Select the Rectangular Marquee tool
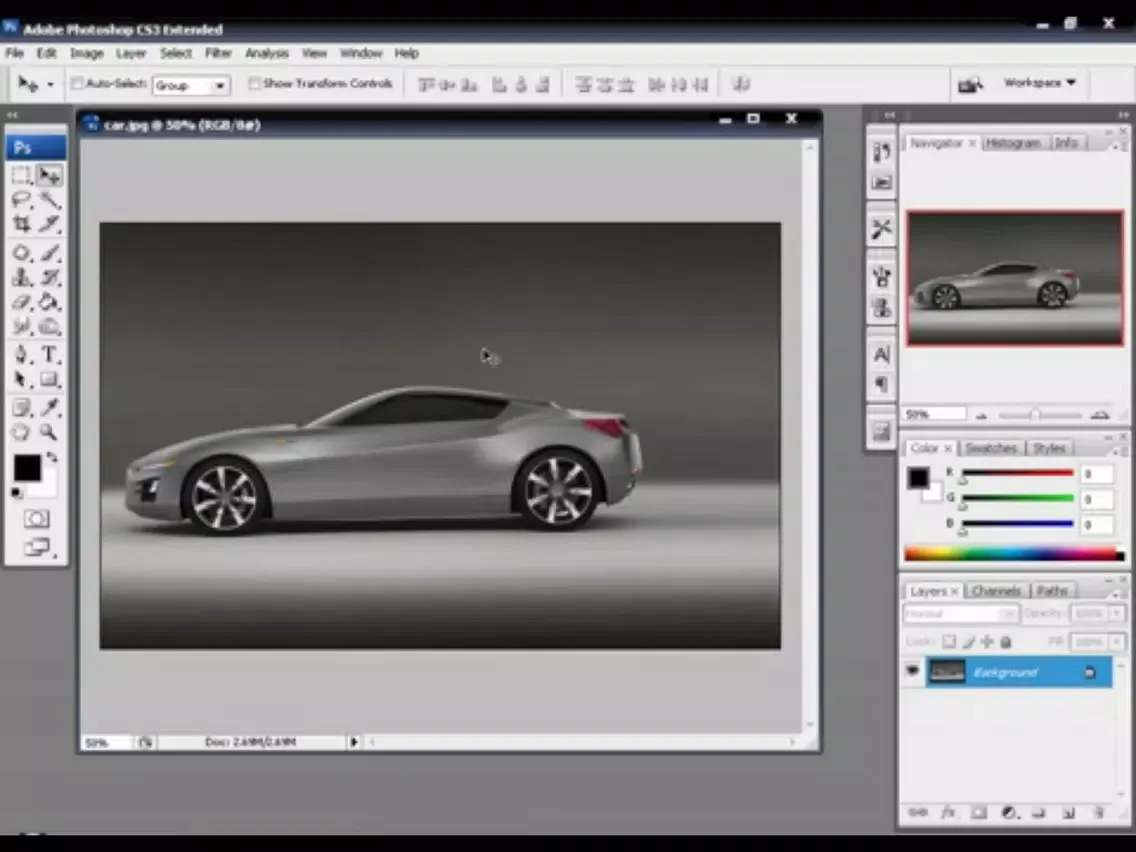Viewport: 1136px width, 852px height. [22, 175]
